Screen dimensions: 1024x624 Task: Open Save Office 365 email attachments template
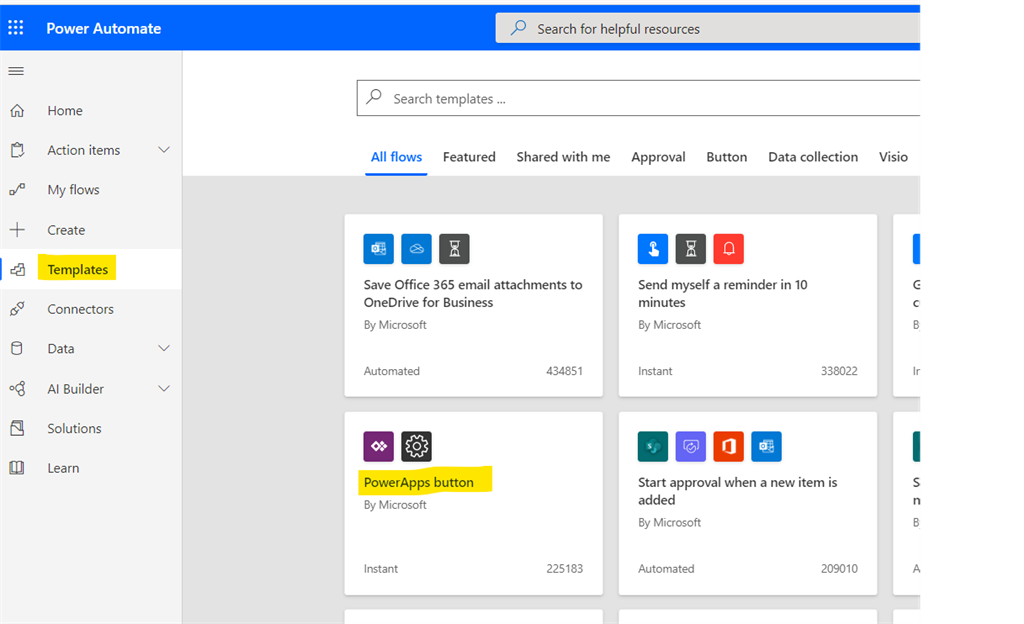[473, 293]
